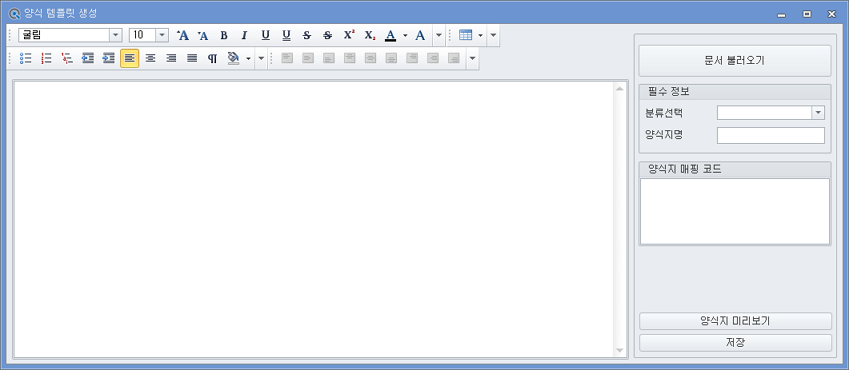This screenshot has width=849, height=370.
Task: Click the cell align middle center icon
Action: pos(370,58)
